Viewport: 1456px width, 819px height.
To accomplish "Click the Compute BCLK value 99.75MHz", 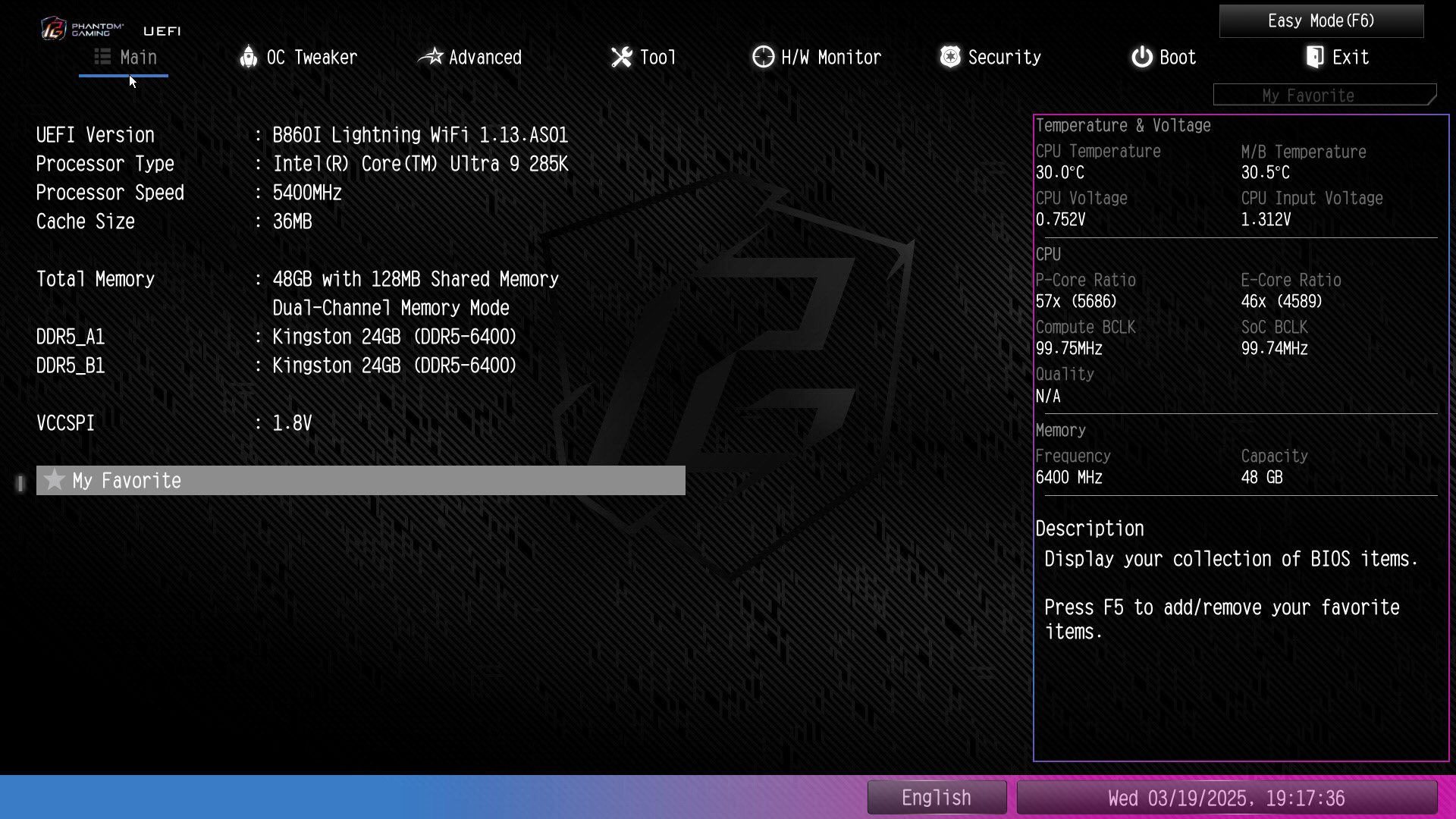I will (x=1069, y=349).
